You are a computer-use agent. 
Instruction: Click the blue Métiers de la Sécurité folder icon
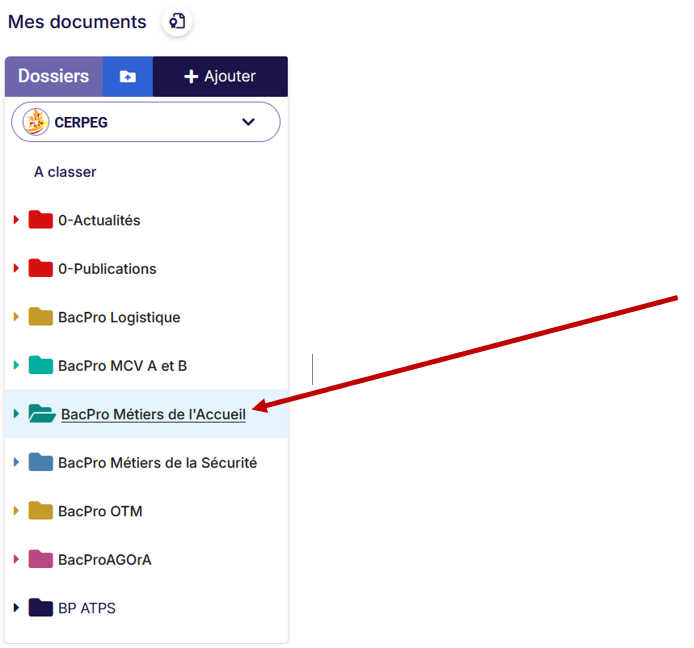[41, 463]
